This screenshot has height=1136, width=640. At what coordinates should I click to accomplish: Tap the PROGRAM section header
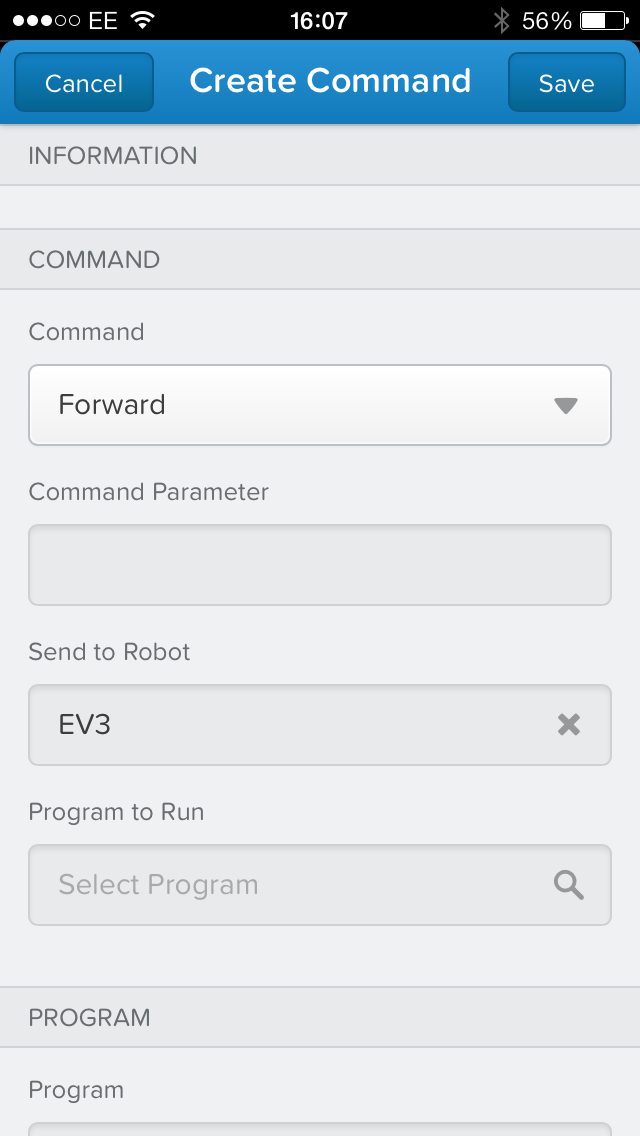(90, 1018)
